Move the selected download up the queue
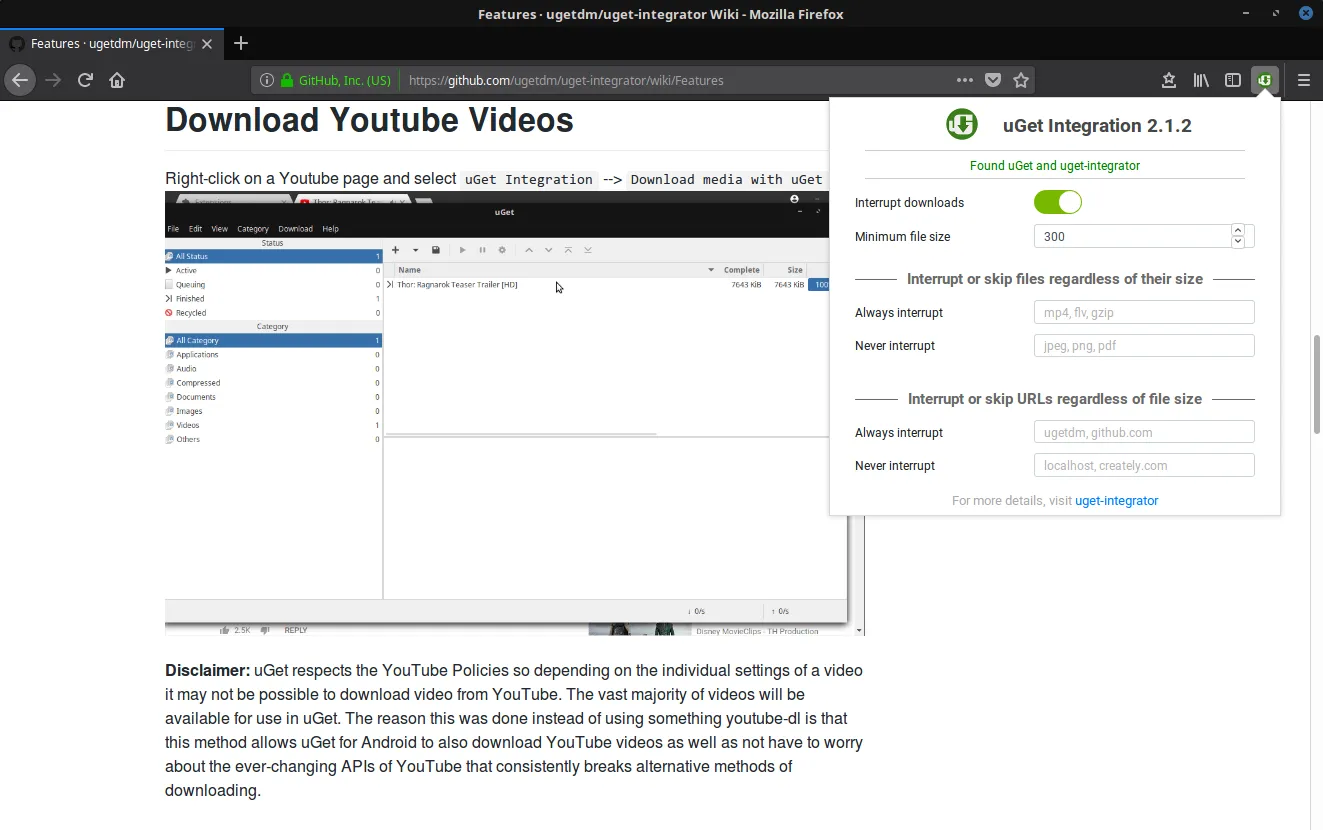Screen dimensions: 1323x830 530,250
